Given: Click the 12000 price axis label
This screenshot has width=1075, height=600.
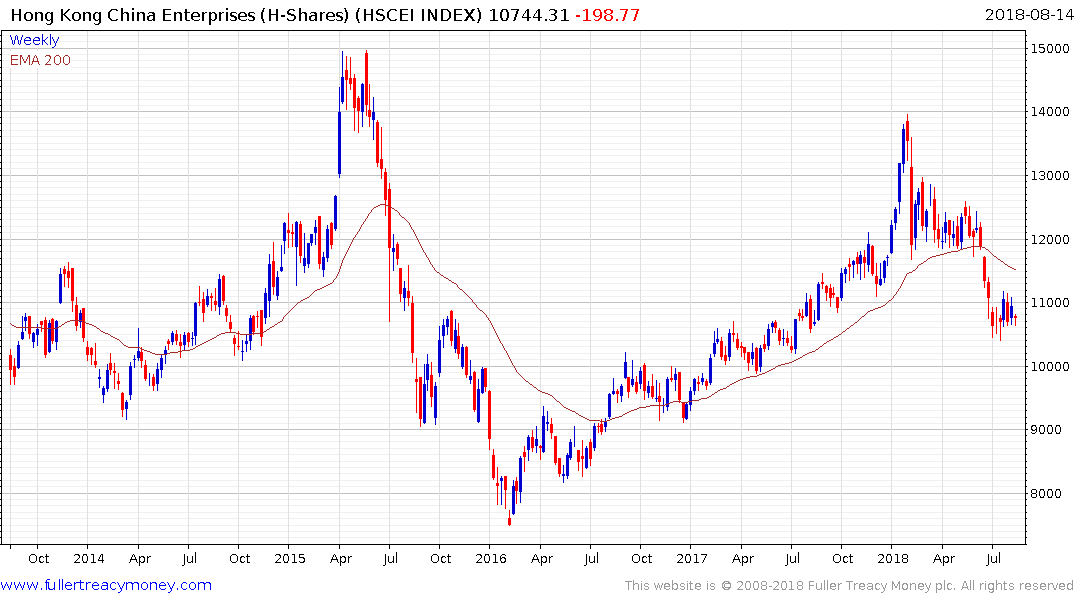Looking at the screenshot, I should (x=1048, y=239).
